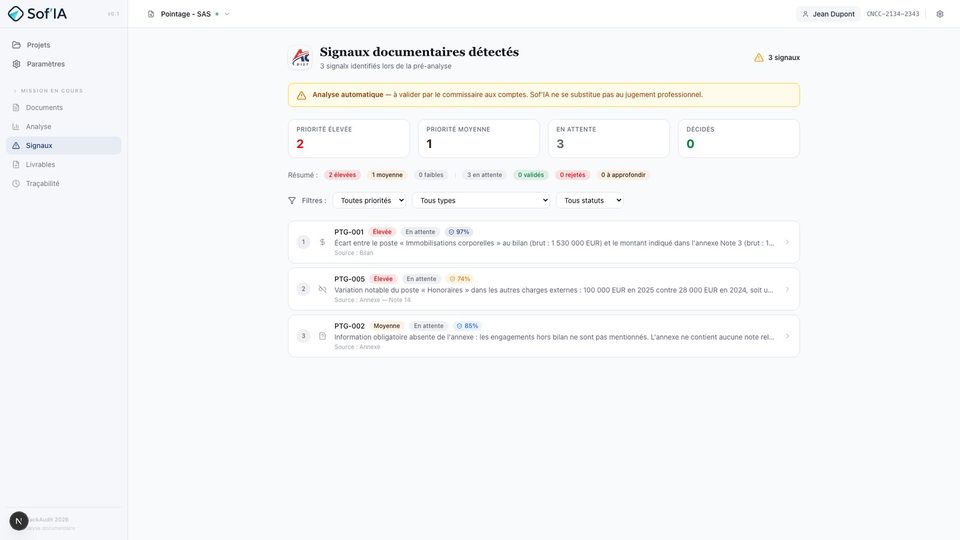Click the gear icon beside Paramètres

pyautogui.click(x=17, y=64)
